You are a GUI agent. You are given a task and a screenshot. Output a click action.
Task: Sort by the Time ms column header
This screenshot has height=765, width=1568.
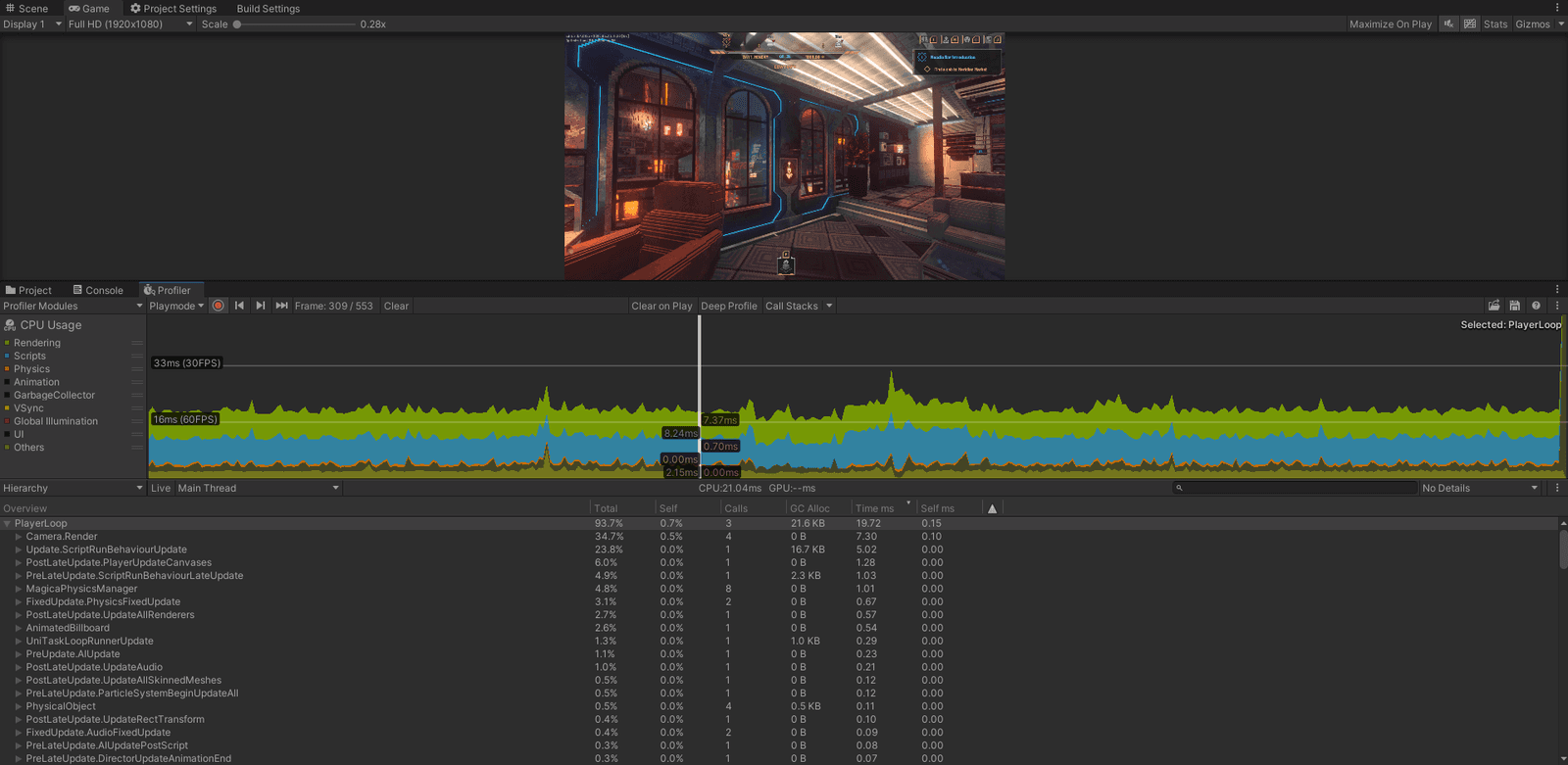point(882,508)
